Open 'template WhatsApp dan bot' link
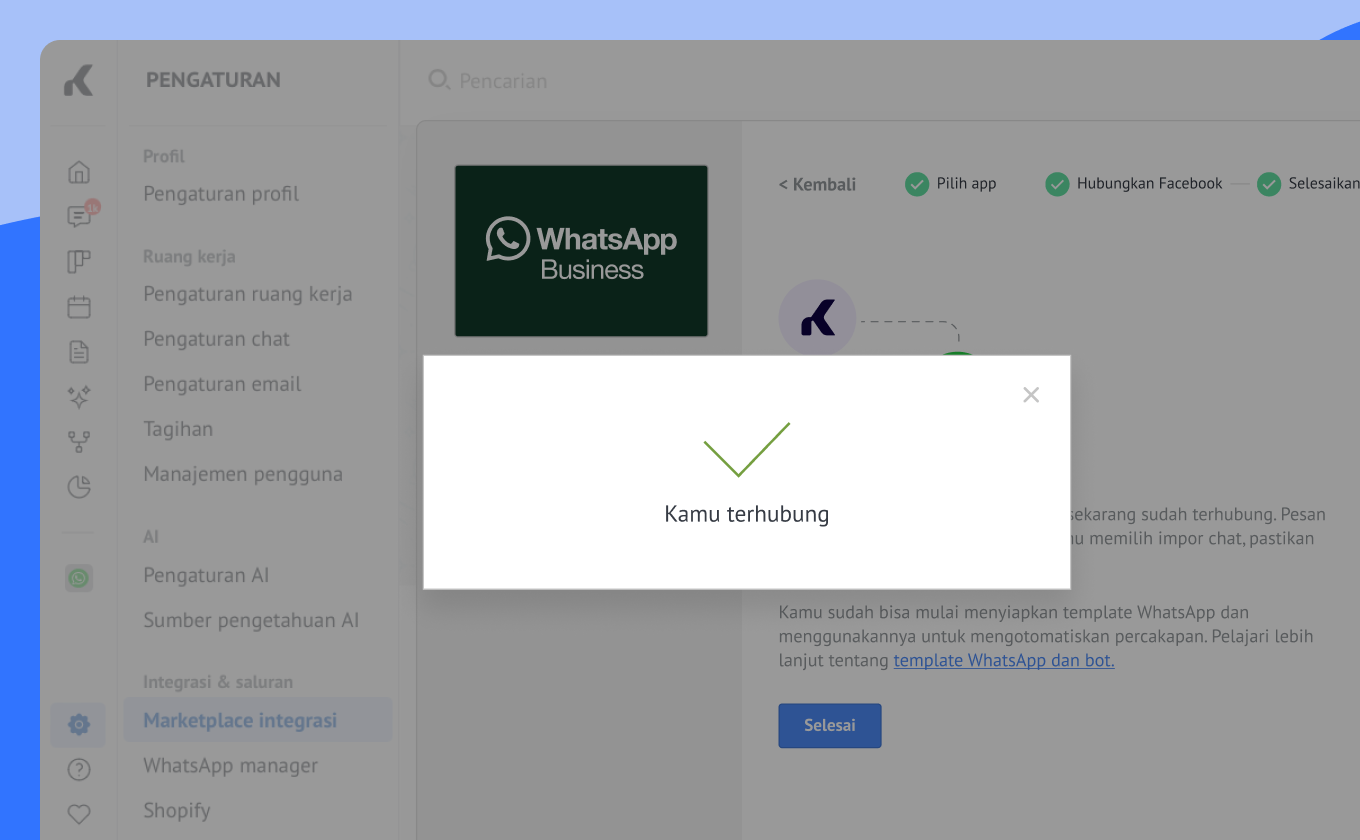Image resolution: width=1360 pixels, height=840 pixels. pyautogui.click(x=1003, y=661)
